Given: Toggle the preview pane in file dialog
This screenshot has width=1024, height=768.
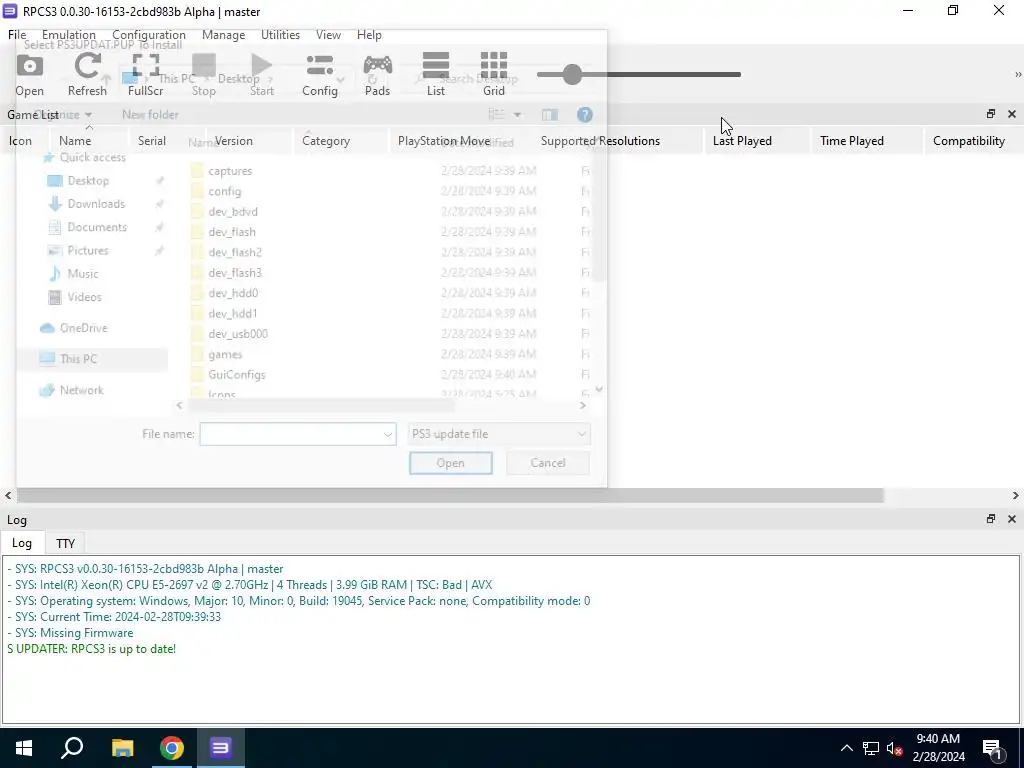Looking at the screenshot, I should pyautogui.click(x=550, y=115).
